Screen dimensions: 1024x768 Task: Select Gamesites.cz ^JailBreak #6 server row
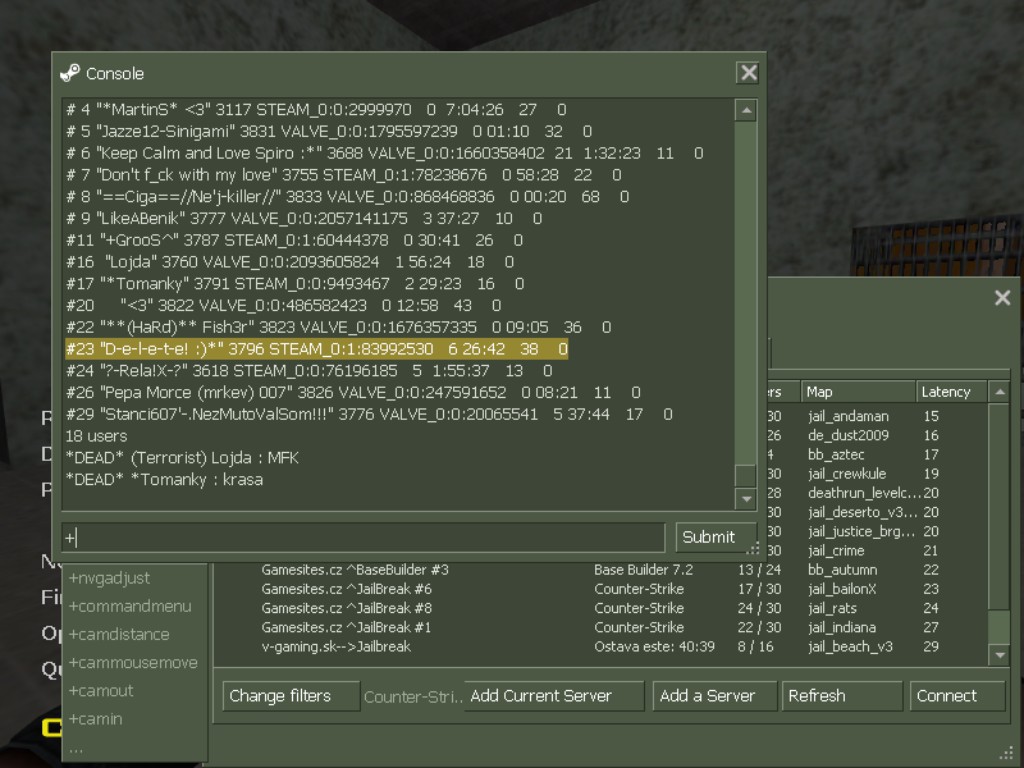pos(601,588)
